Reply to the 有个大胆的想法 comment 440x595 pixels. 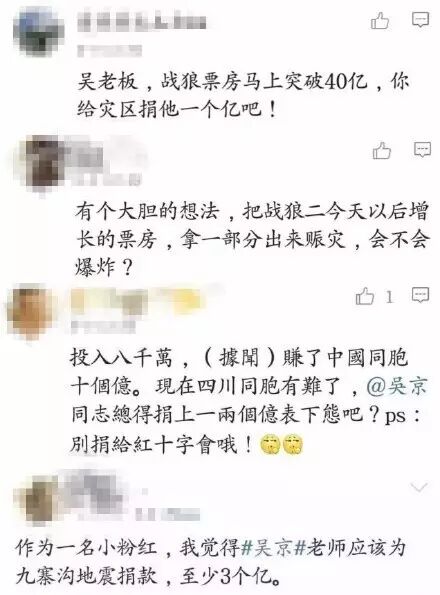422,150
